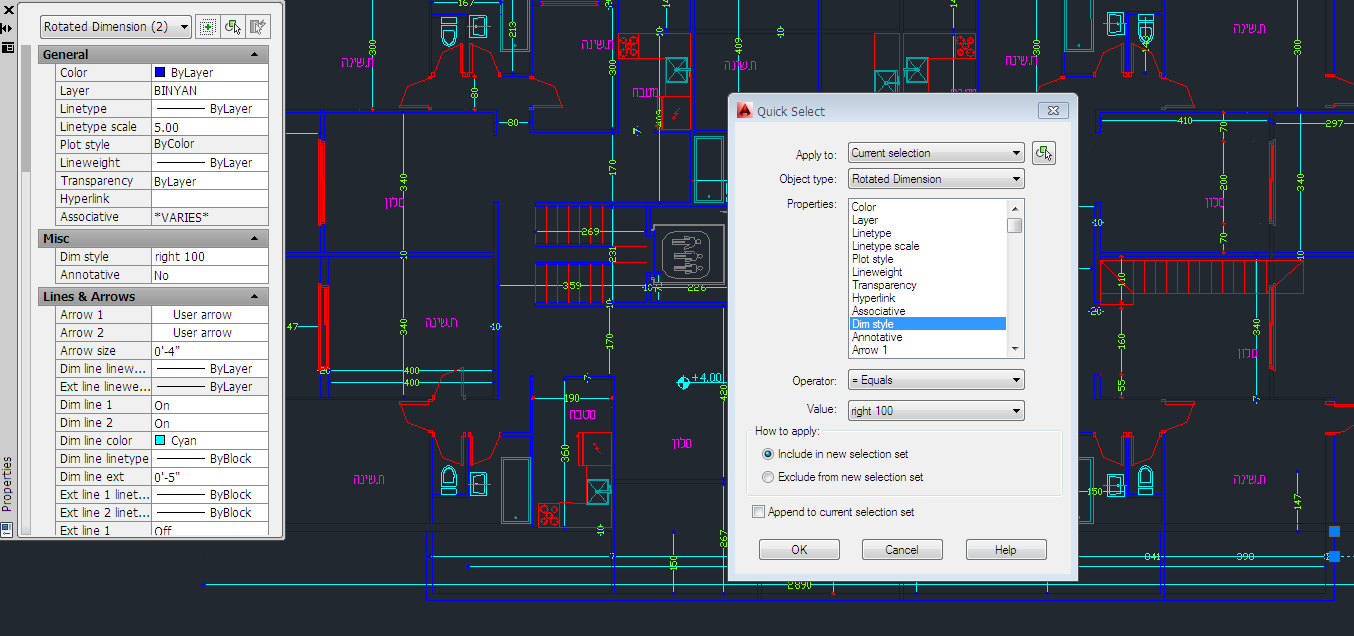Pick 'Annotative' from the Quick Select properties list

877,337
